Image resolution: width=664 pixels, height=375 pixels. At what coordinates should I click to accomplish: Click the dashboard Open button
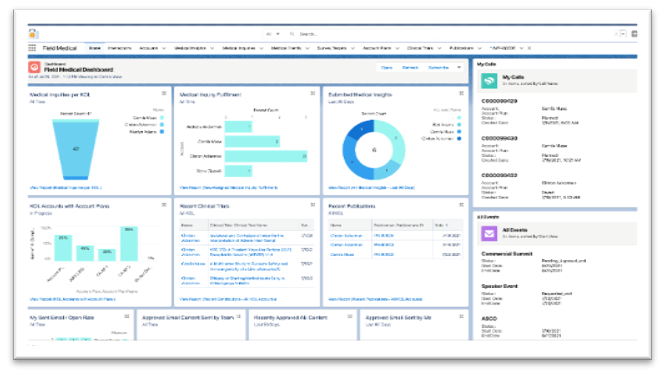(387, 68)
